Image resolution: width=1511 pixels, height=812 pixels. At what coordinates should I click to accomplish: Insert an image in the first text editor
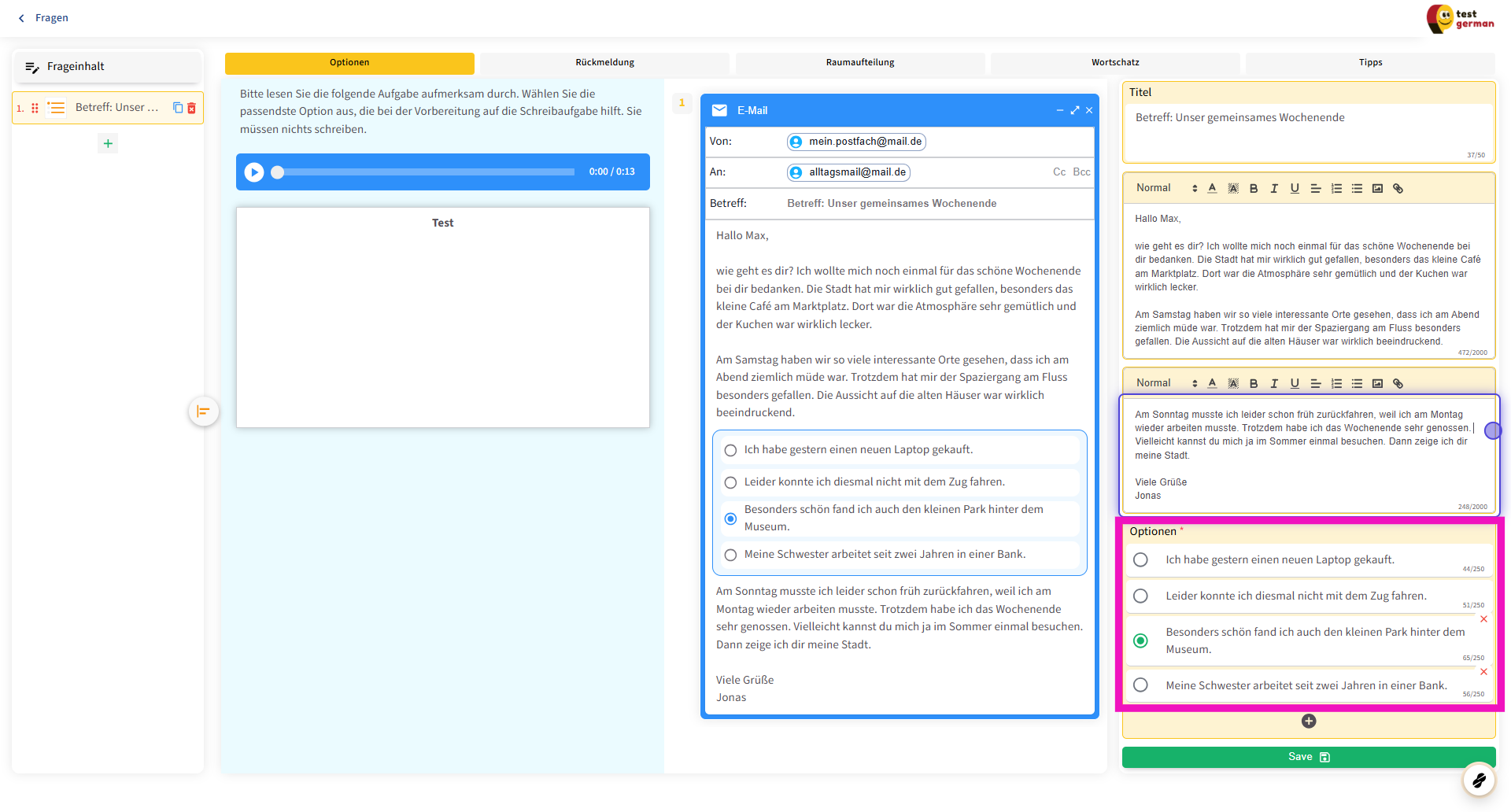pyautogui.click(x=1377, y=188)
